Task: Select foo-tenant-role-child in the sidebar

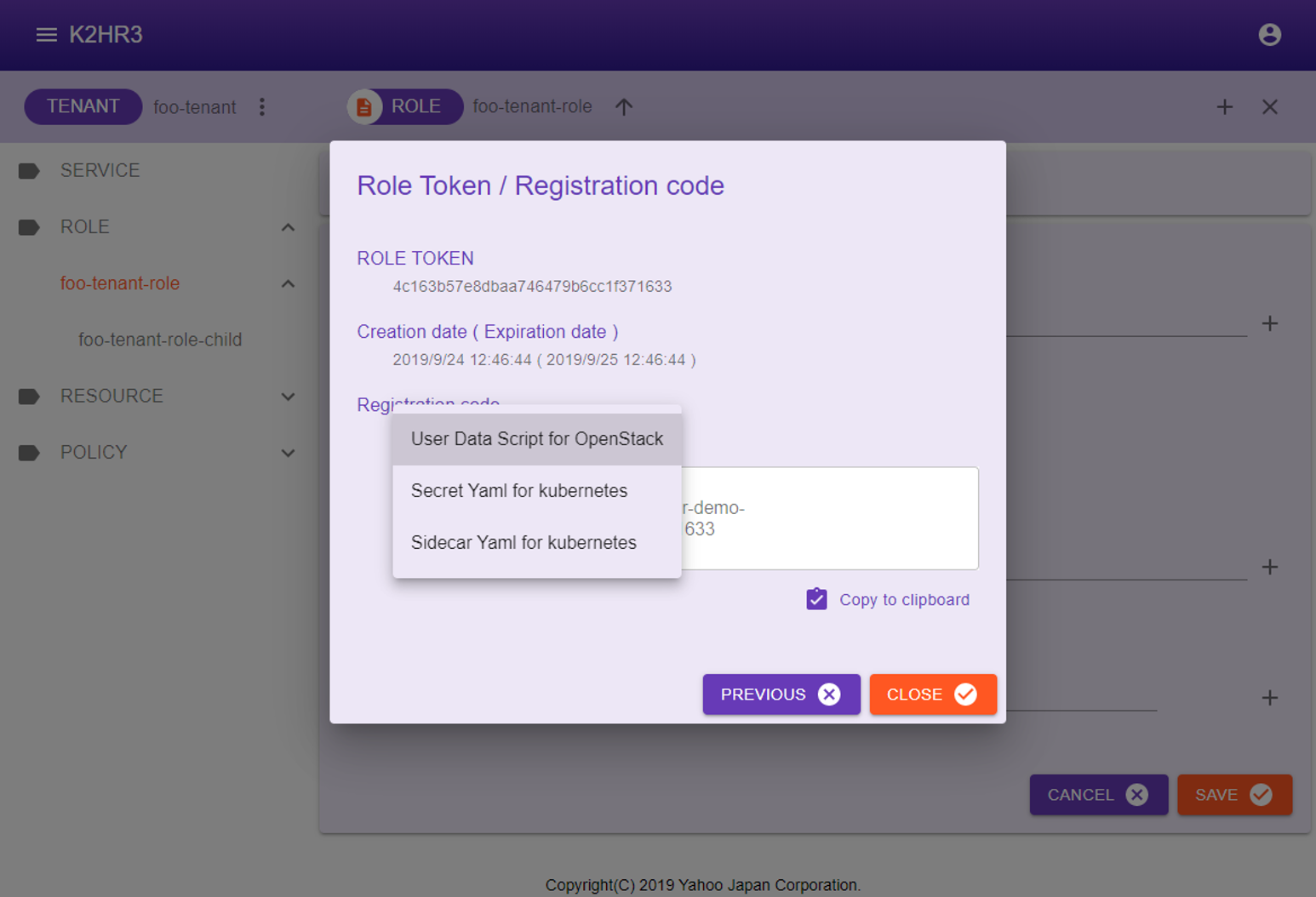Action: pyautogui.click(x=160, y=340)
